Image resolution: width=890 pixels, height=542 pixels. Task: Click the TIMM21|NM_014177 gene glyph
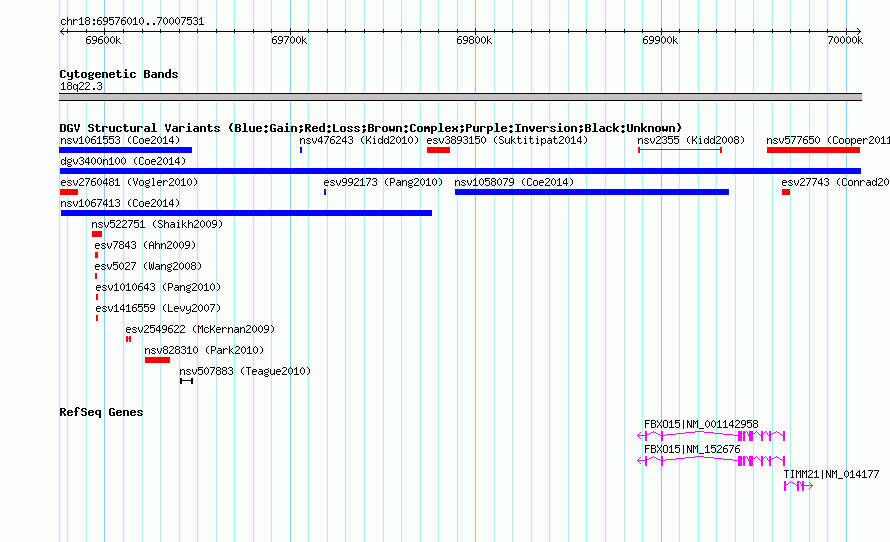click(x=799, y=486)
